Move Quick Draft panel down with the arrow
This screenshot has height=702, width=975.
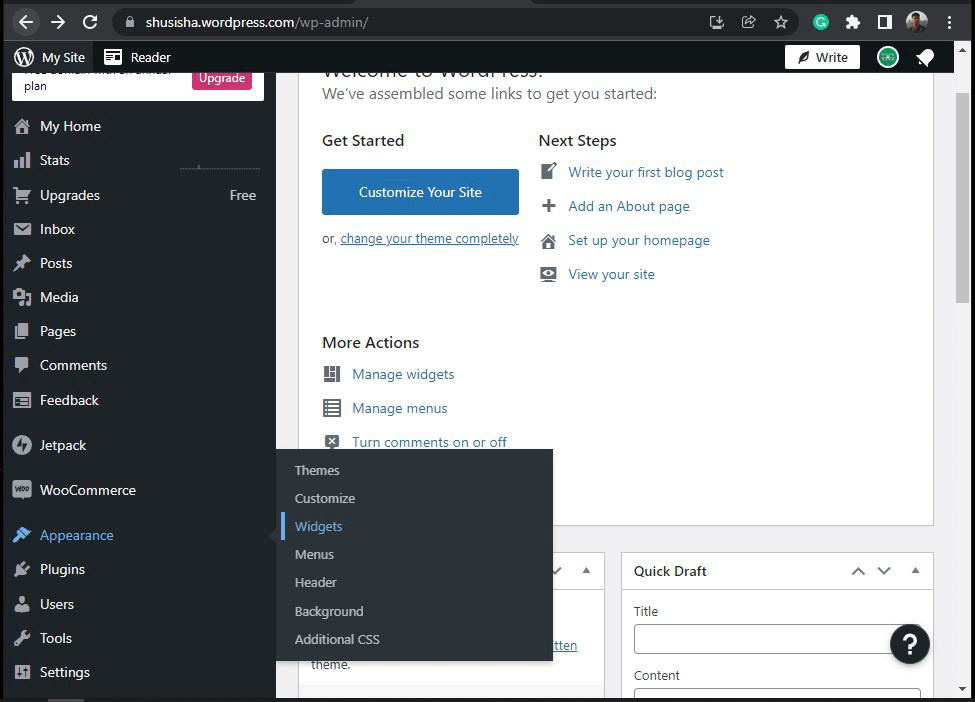[884, 571]
